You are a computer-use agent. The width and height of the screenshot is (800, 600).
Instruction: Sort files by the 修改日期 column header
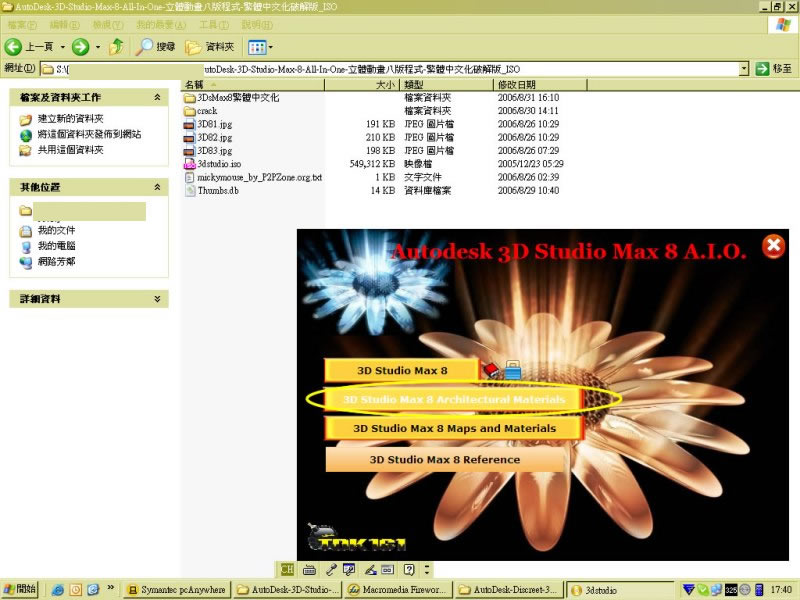540,85
